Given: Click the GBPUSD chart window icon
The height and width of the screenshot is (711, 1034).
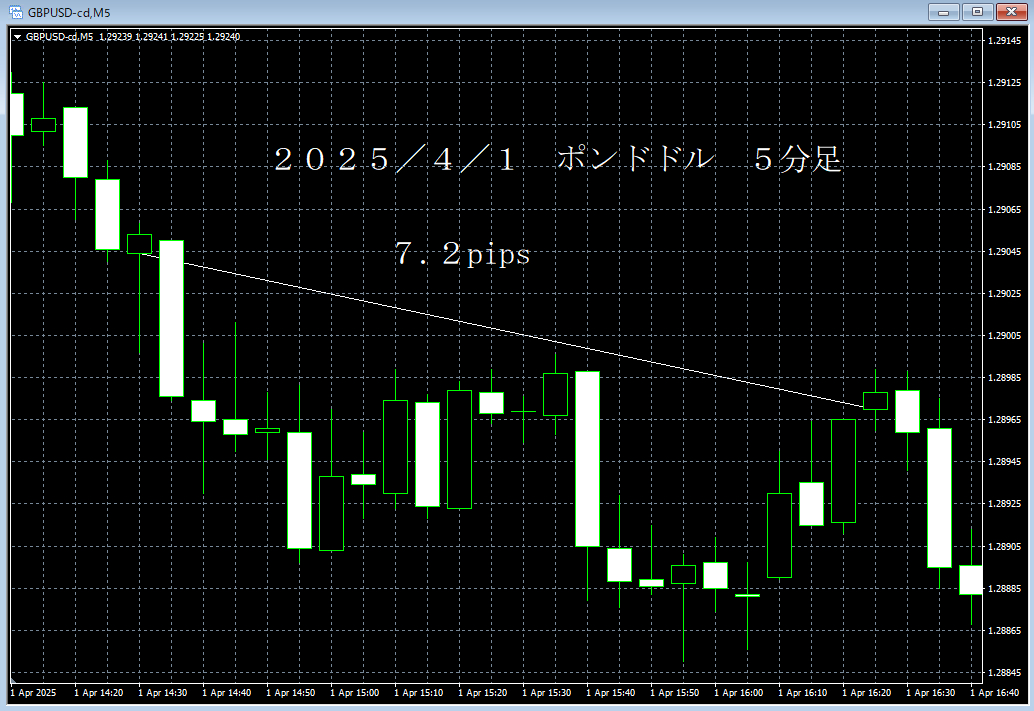Looking at the screenshot, I should (15, 12).
